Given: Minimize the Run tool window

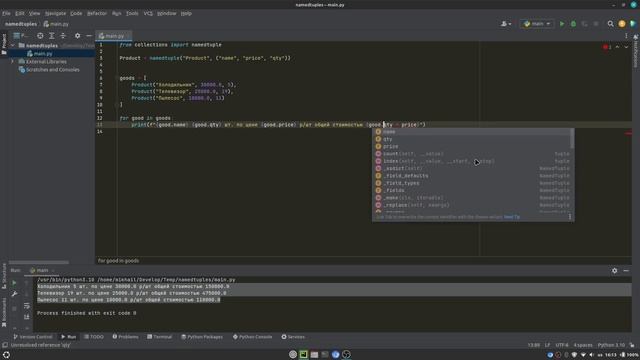Looking at the screenshot, I should point(626,271).
